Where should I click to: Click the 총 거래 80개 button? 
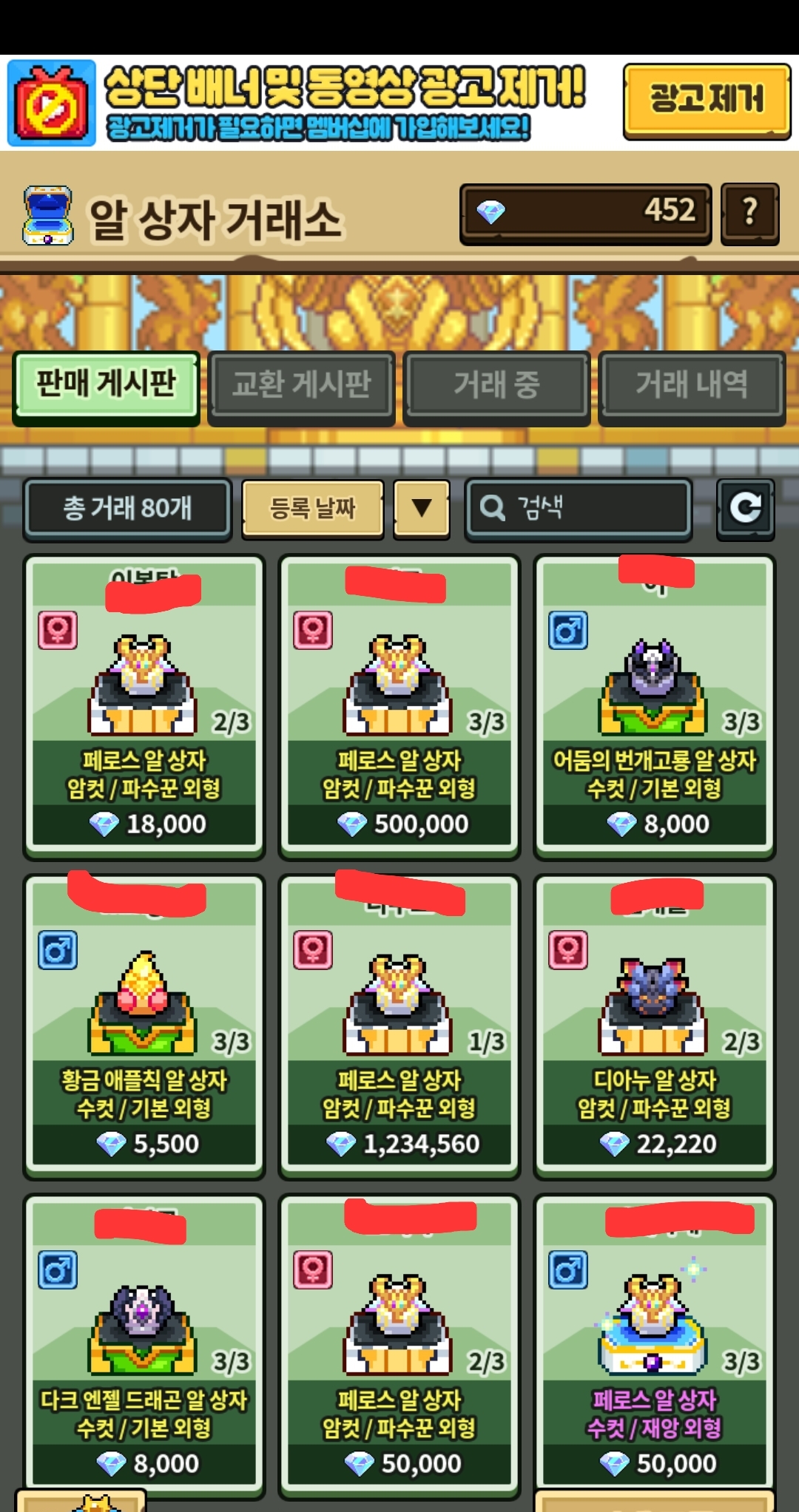click(x=127, y=509)
